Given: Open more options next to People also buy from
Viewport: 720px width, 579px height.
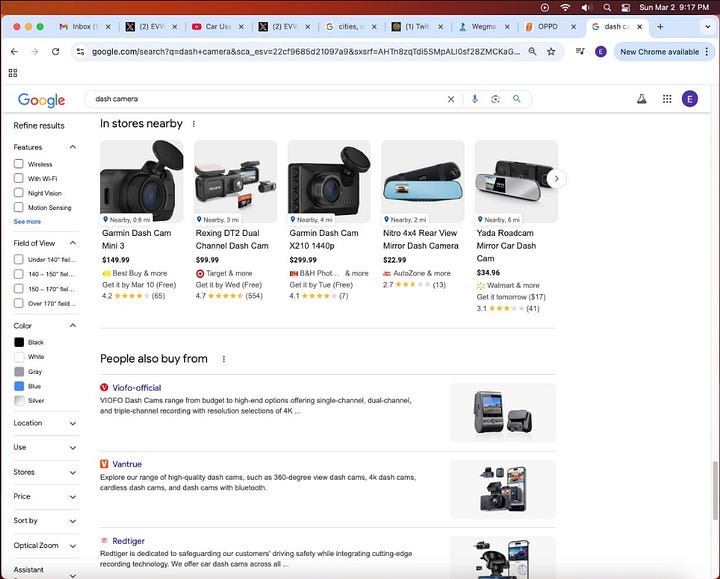Looking at the screenshot, I should pyautogui.click(x=224, y=359).
